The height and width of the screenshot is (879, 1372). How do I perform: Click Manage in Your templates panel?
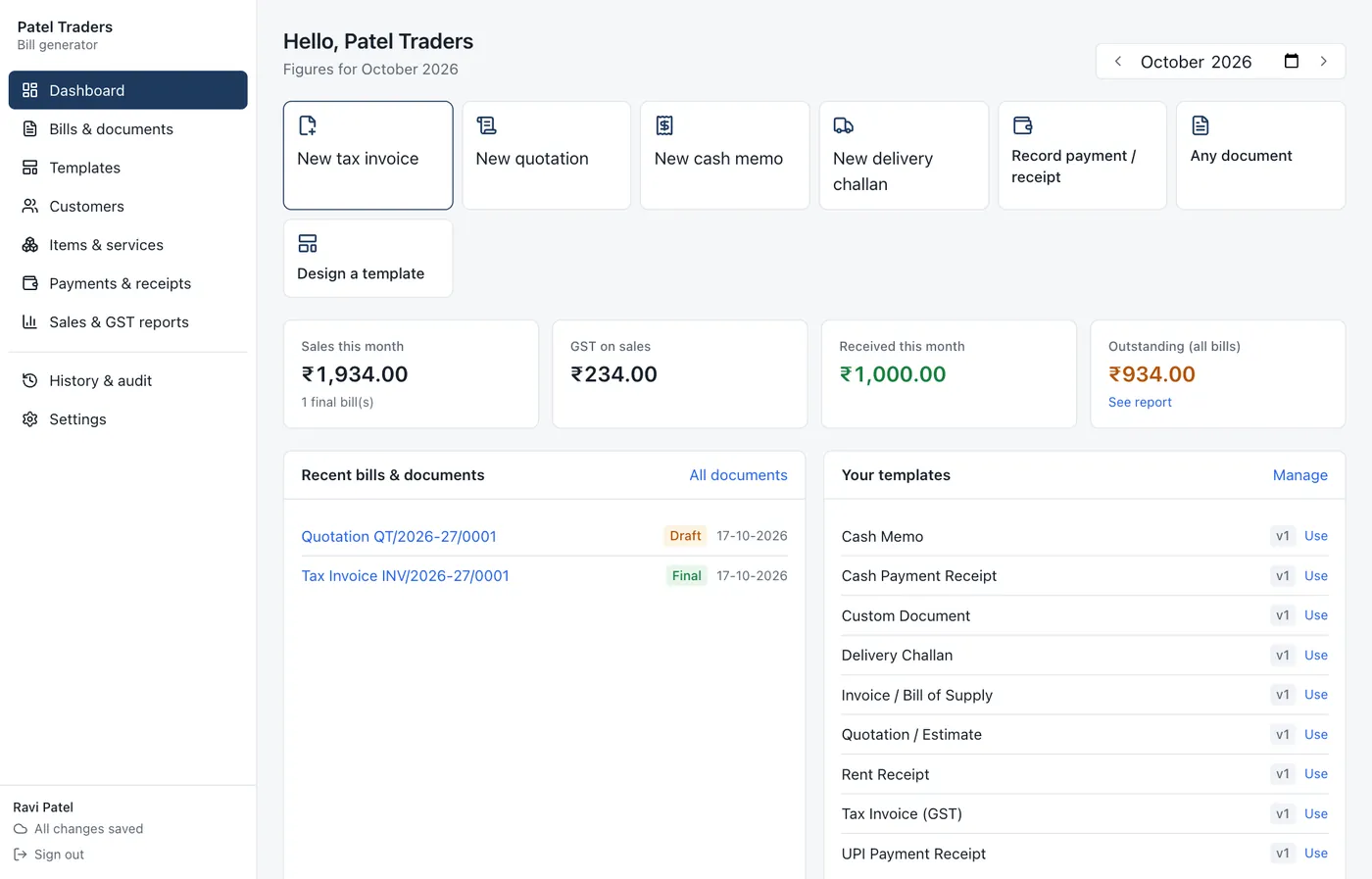[x=1299, y=475]
